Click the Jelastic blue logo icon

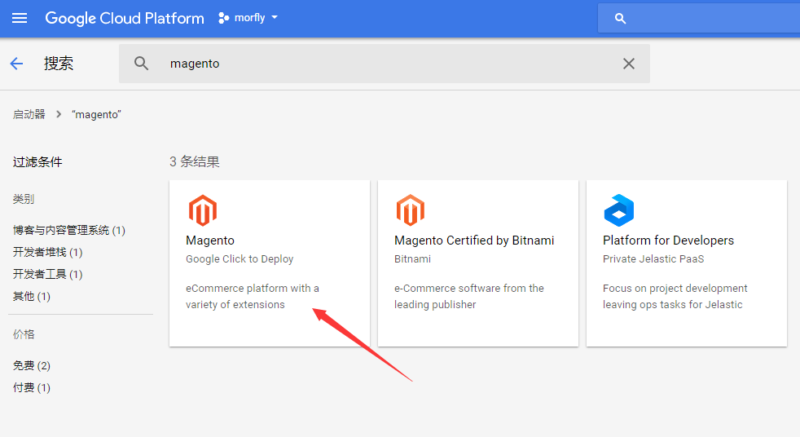click(618, 210)
